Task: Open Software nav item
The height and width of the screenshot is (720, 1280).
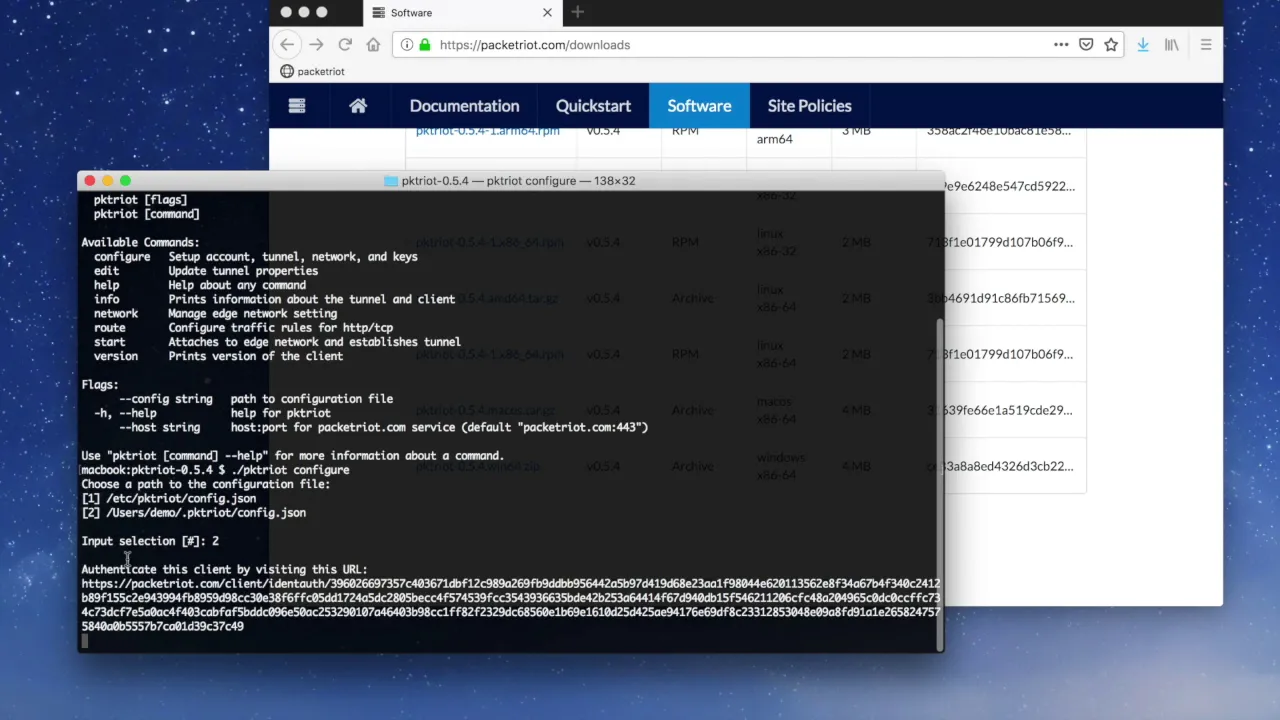Action: [699, 106]
